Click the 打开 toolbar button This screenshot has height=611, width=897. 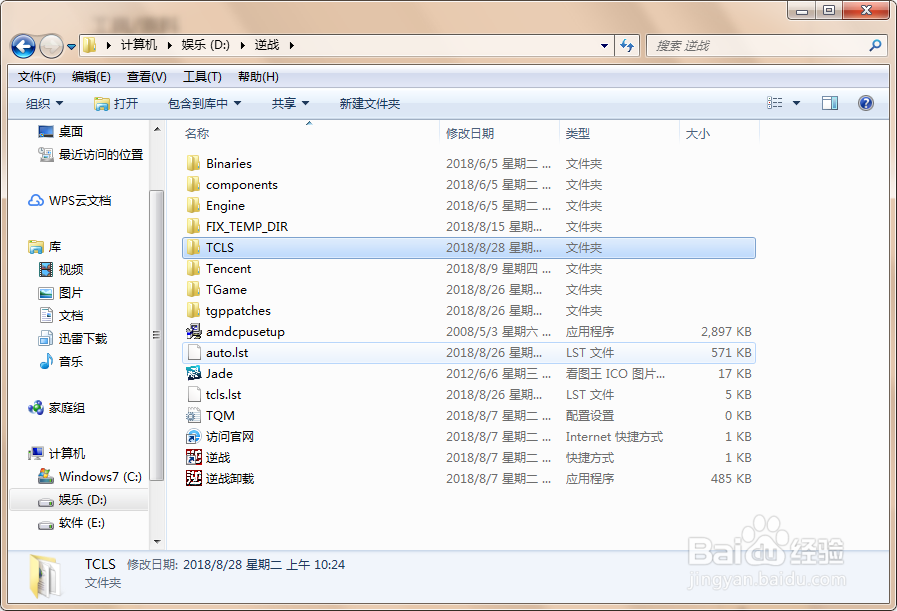coord(116,104)
